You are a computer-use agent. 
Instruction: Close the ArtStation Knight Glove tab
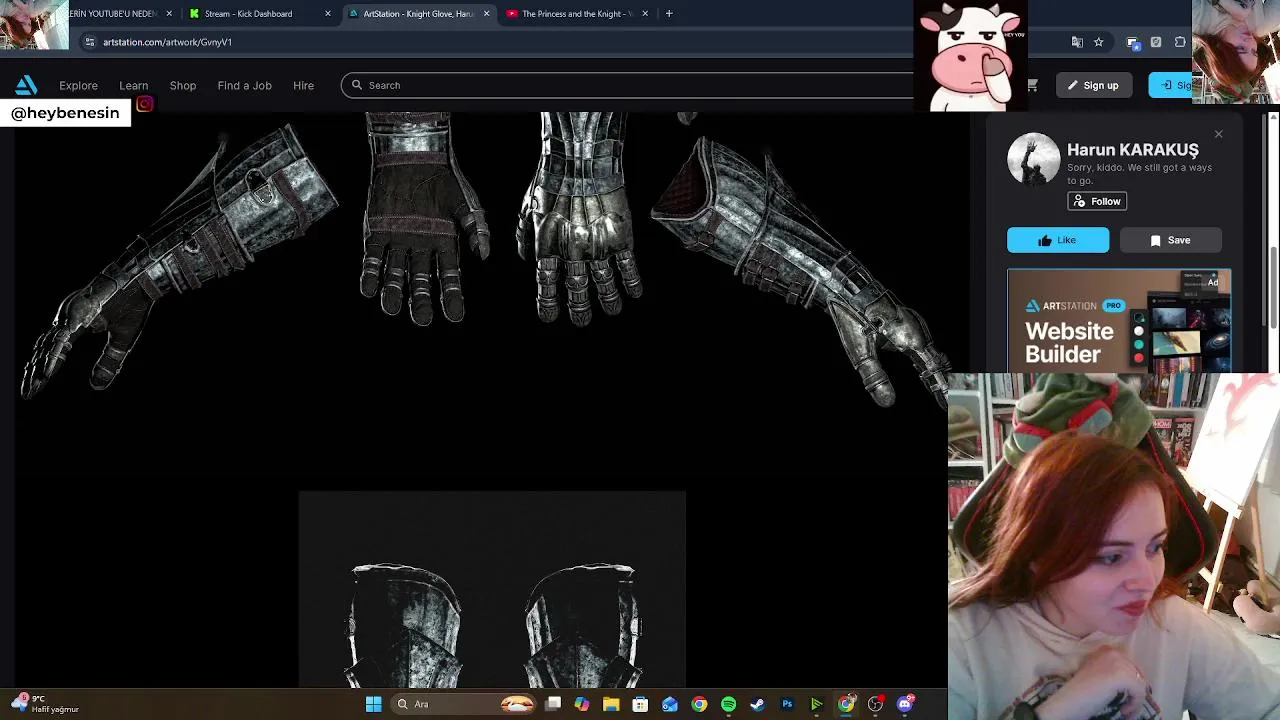pyautogui.click(x=486, y=14)
